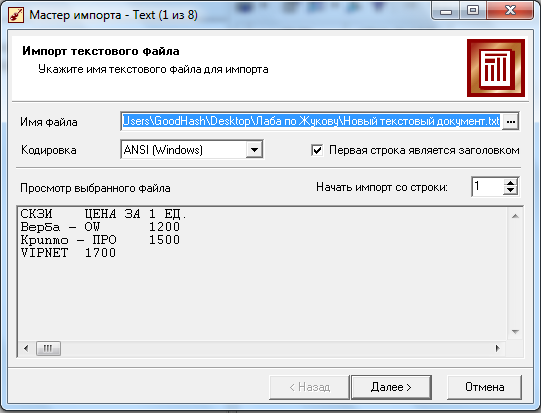541x413 pixels.
Task: Uncheck "Первая строка является заголовком" checkbox
Action: (x=317, y=150)
